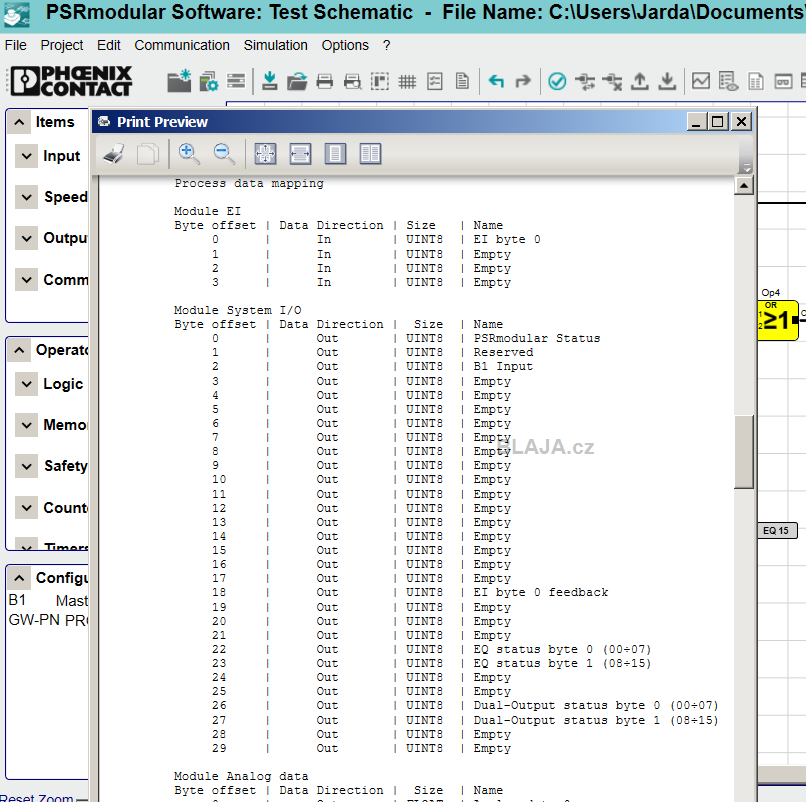This screenshot has height=802, width=806.
Task: Select the yellow OR block Op4
Action: [x=778, y=320]
